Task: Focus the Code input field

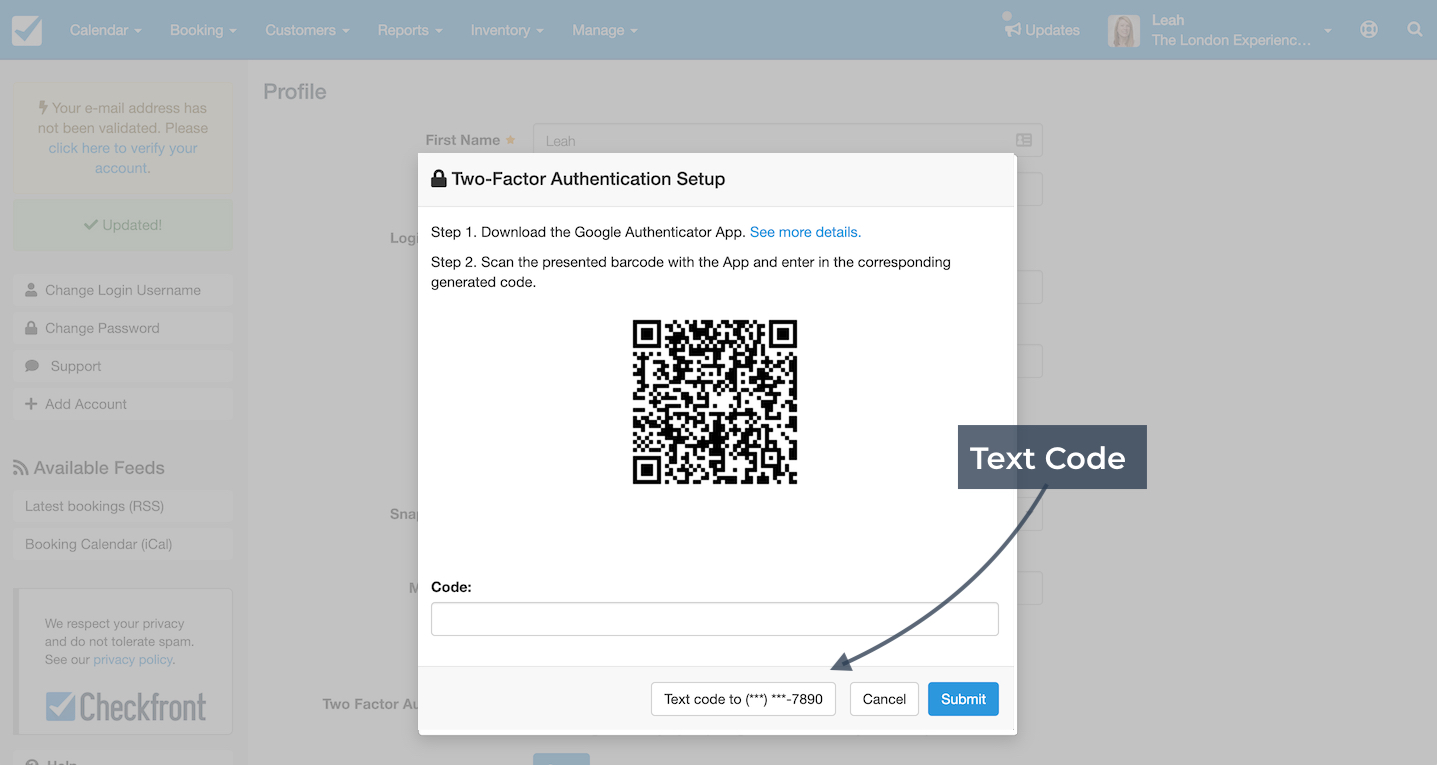Action: (x=715, y=619)
